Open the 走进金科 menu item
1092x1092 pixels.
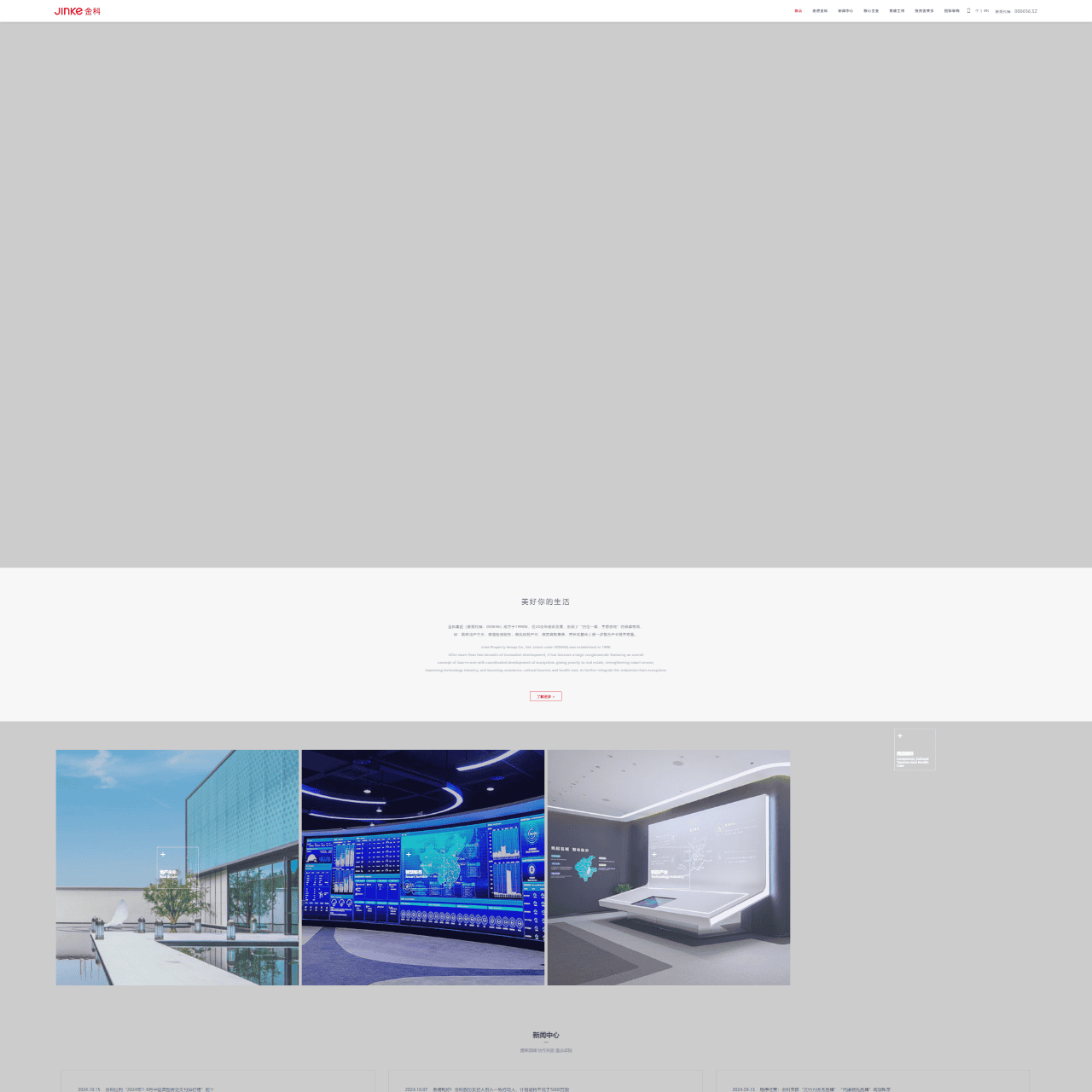(x=820, y=11)
